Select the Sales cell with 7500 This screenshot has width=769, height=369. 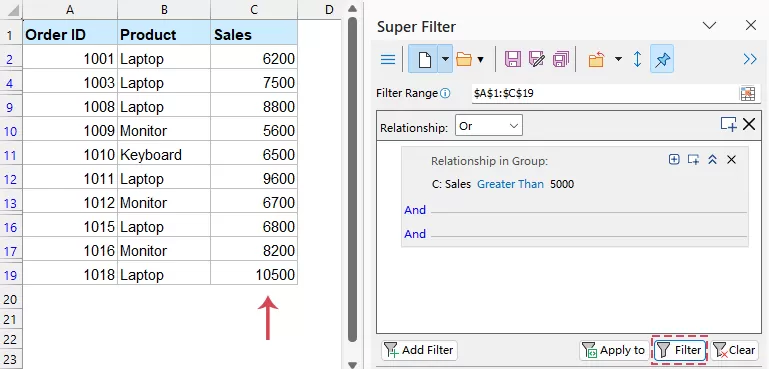pyautogui.click(x=254, y=82)
